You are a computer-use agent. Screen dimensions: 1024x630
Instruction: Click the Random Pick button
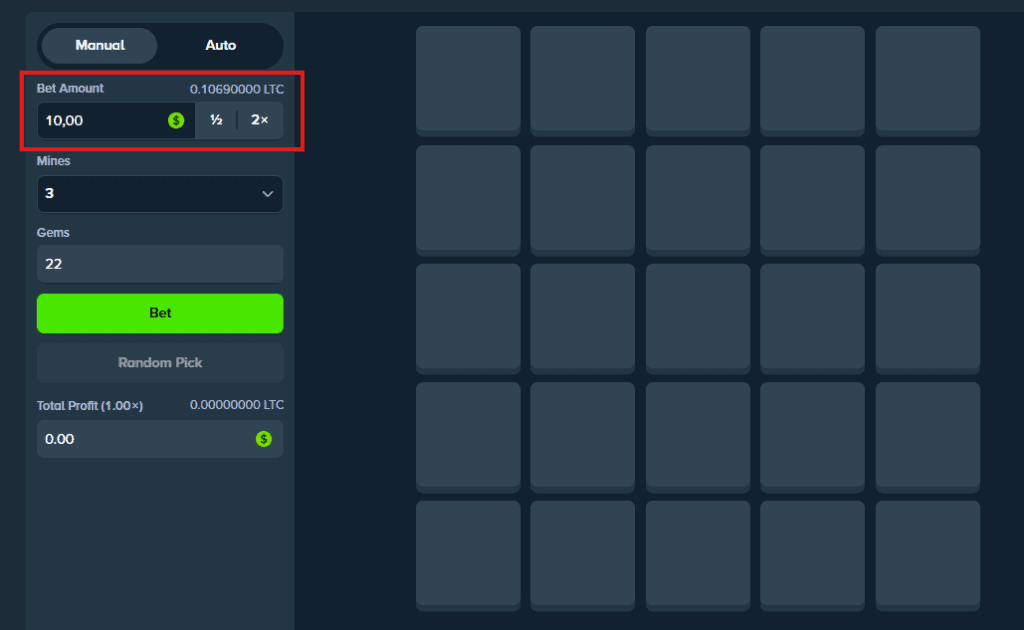tap(160, 362)
